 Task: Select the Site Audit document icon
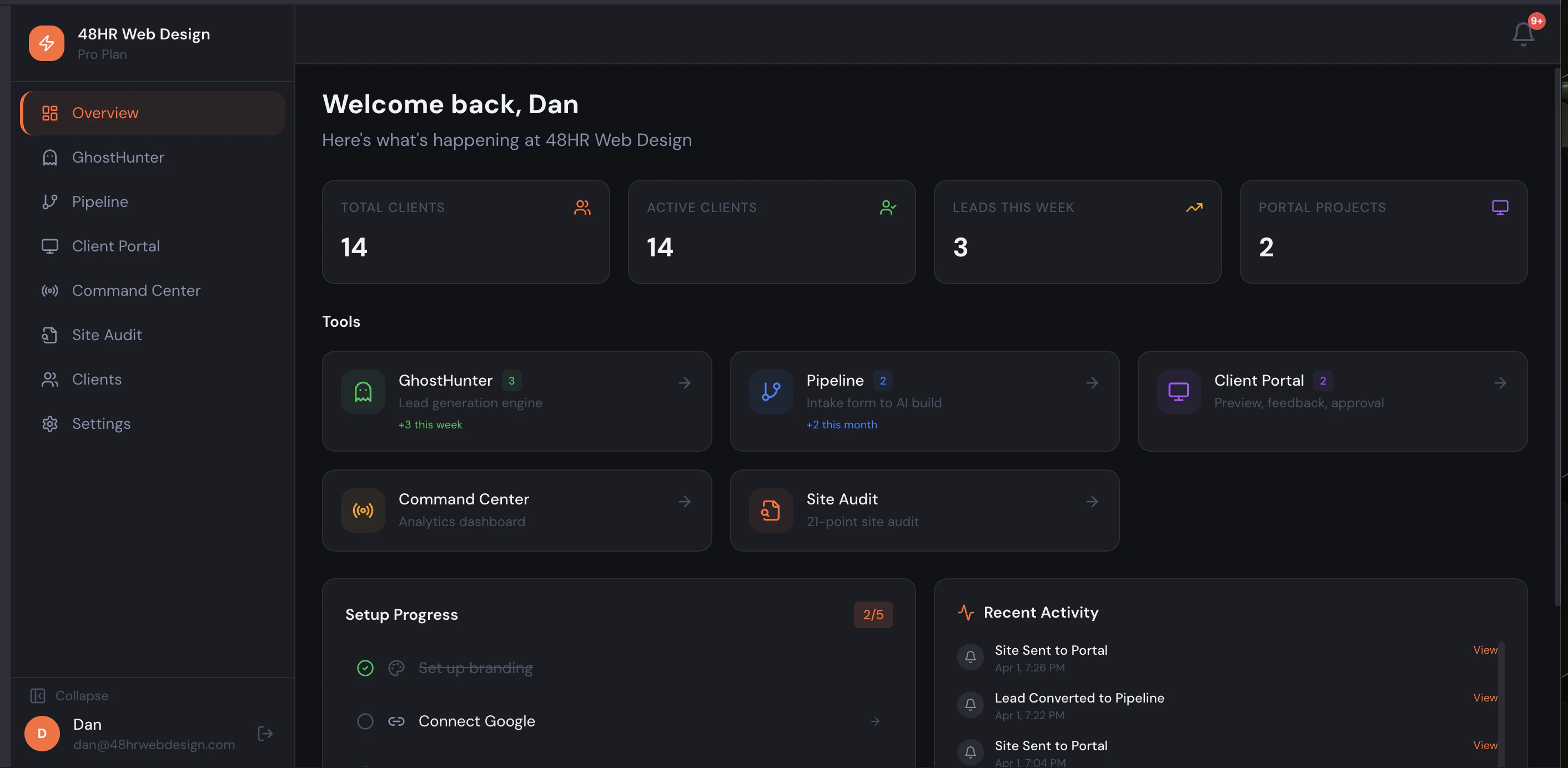49,335
